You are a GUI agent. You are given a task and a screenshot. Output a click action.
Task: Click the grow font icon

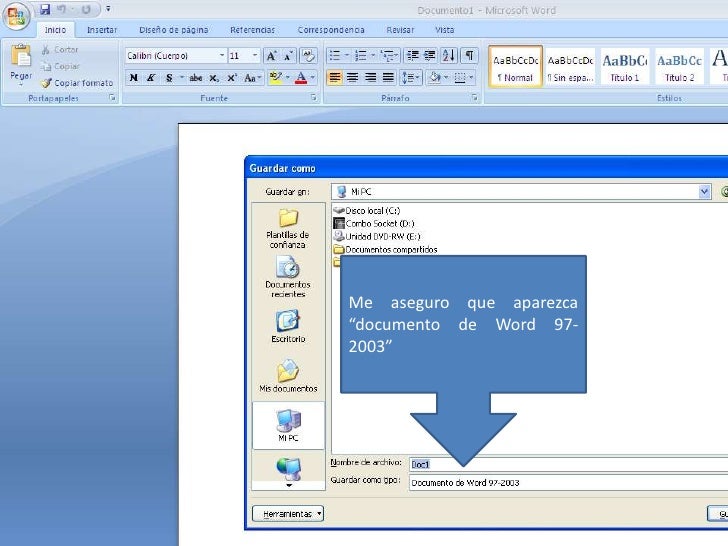271,56
